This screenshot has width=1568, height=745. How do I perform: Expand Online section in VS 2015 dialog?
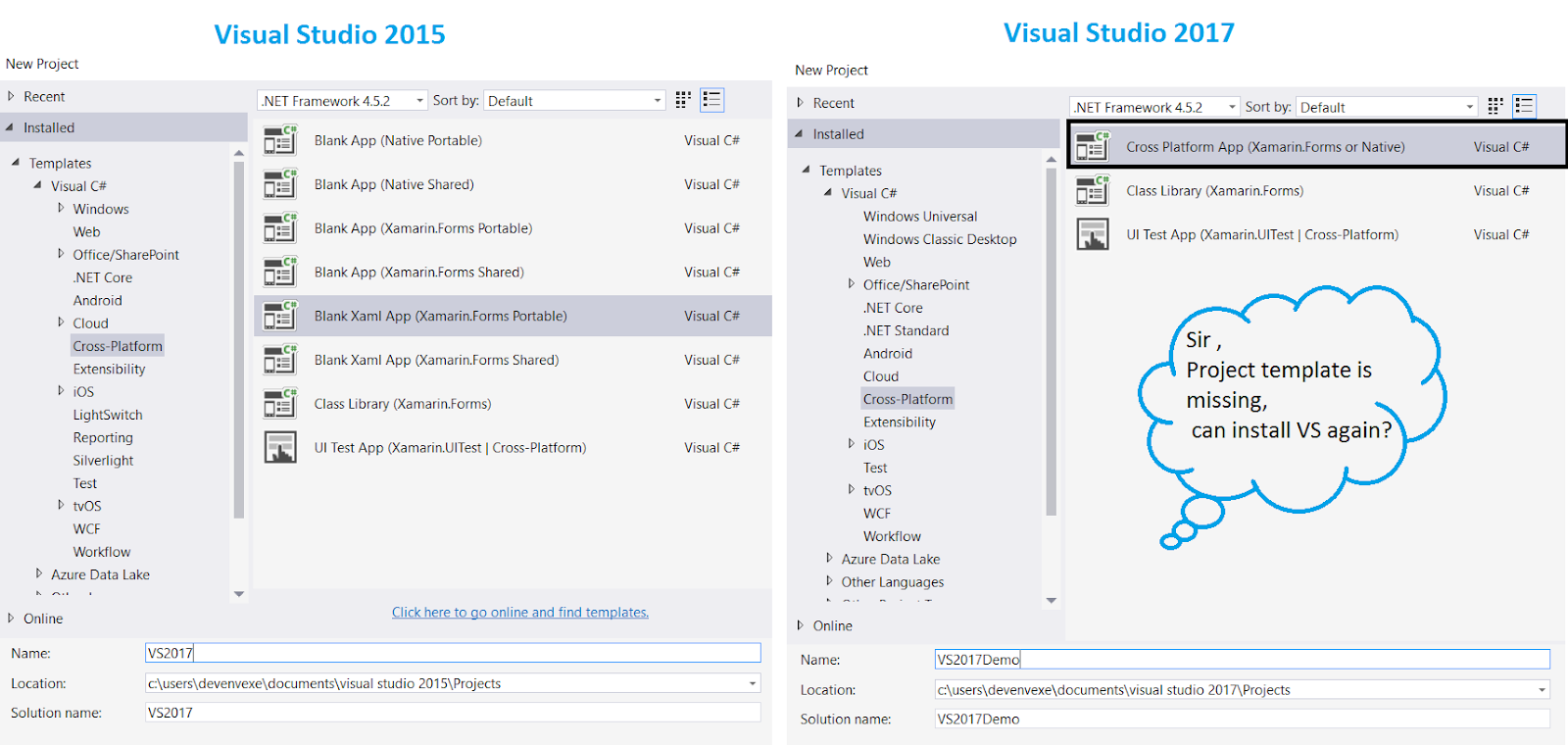tap(11, 619)
